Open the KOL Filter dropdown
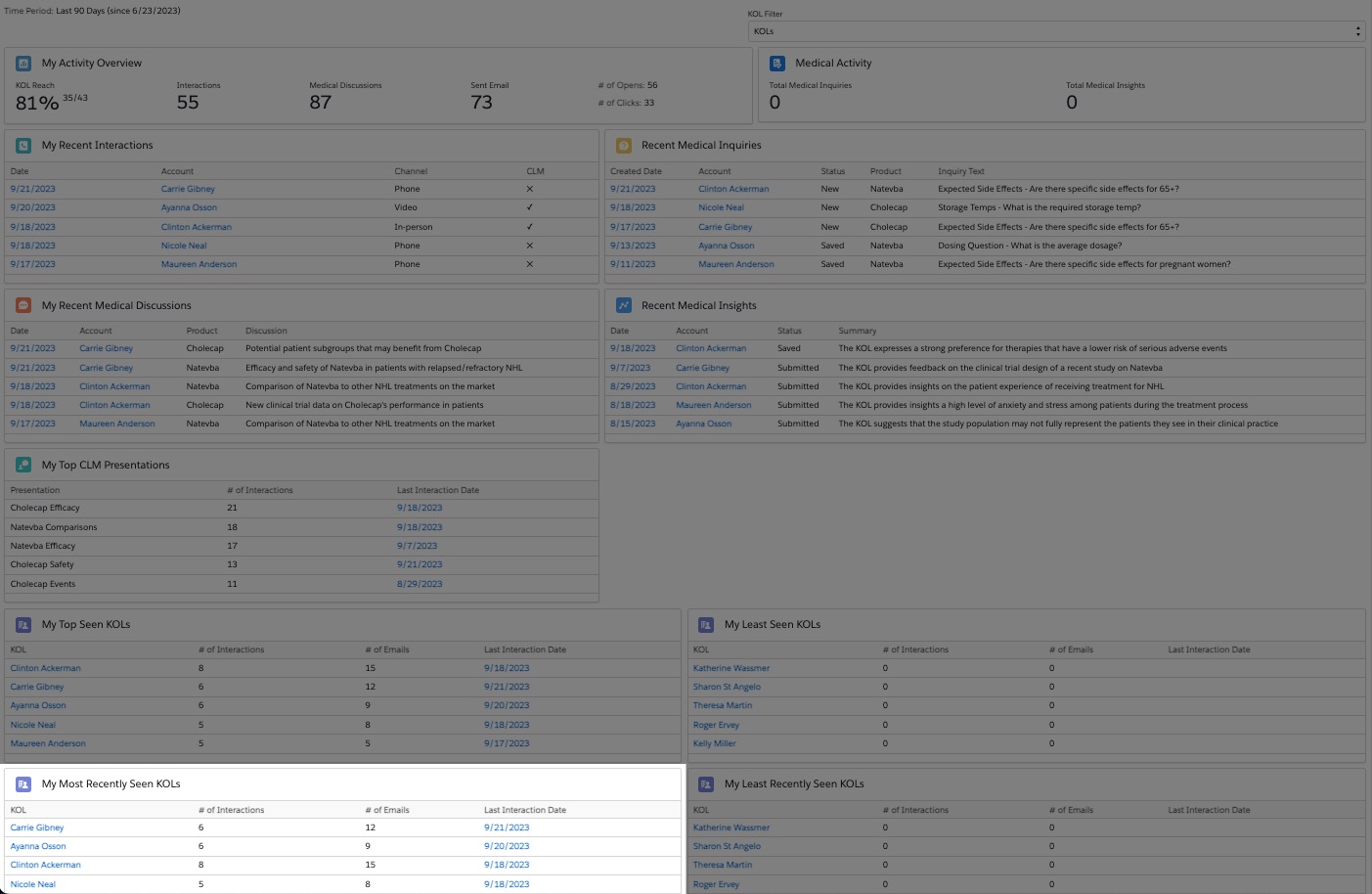This screenshot has width=1372, height=894. click(1056, 31)
